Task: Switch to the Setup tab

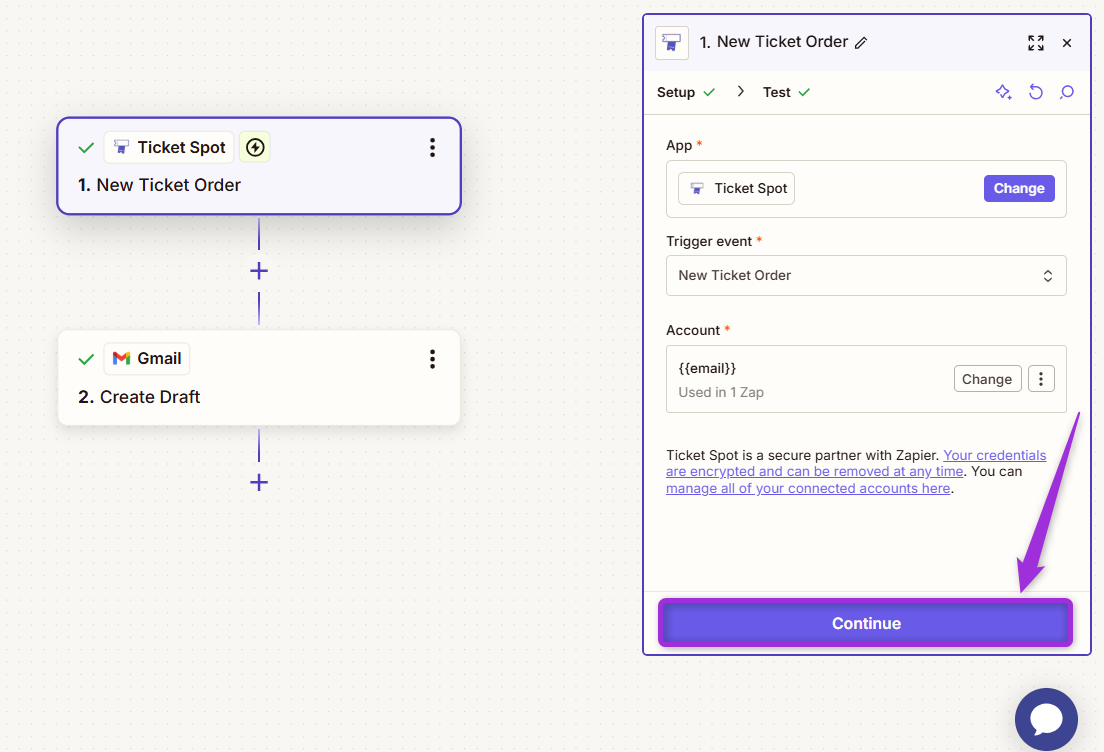Action: [x=686, y=92]
